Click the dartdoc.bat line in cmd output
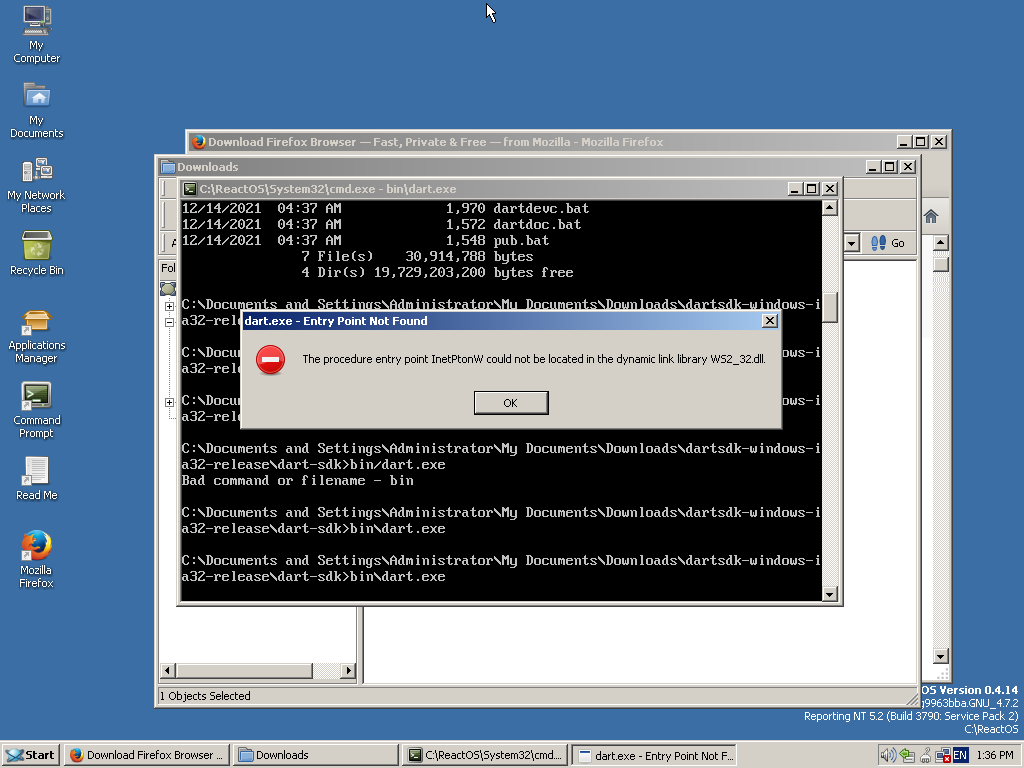 tap(381, 224)
